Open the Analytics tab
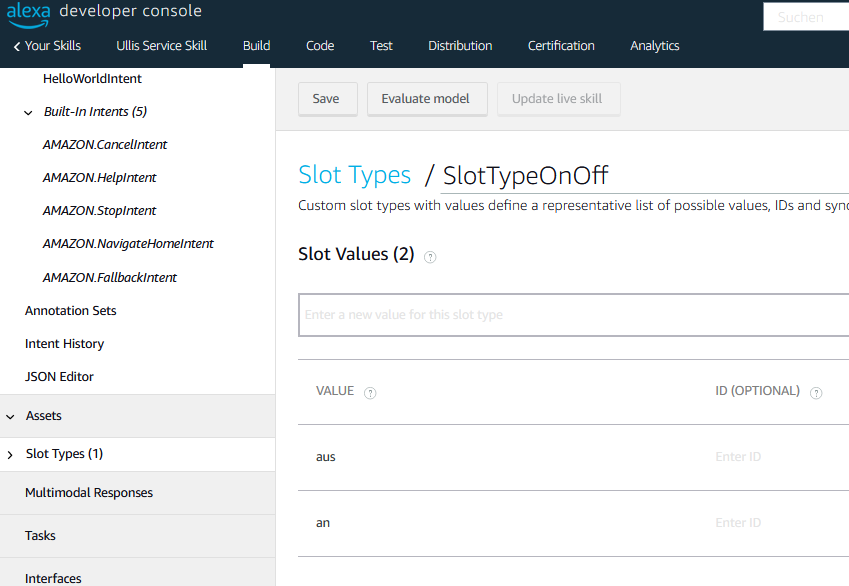Viewport: 849px width, 586px height. (655, 46)
